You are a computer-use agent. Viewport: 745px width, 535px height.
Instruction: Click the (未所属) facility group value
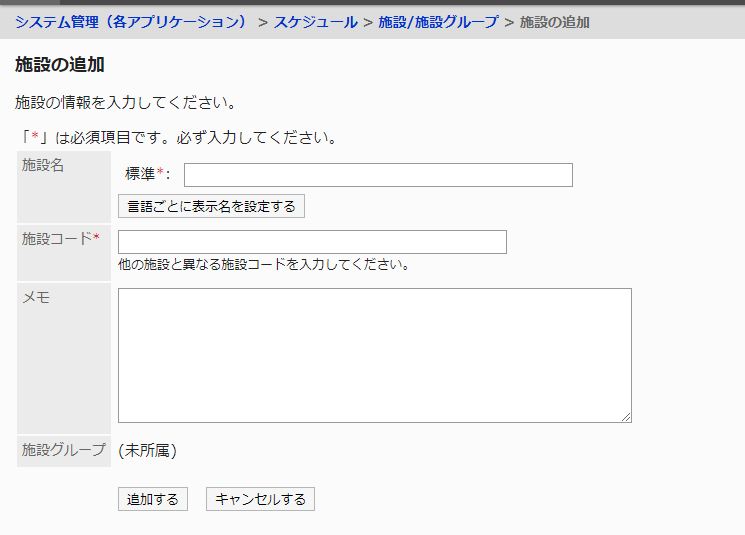point(147,451)
